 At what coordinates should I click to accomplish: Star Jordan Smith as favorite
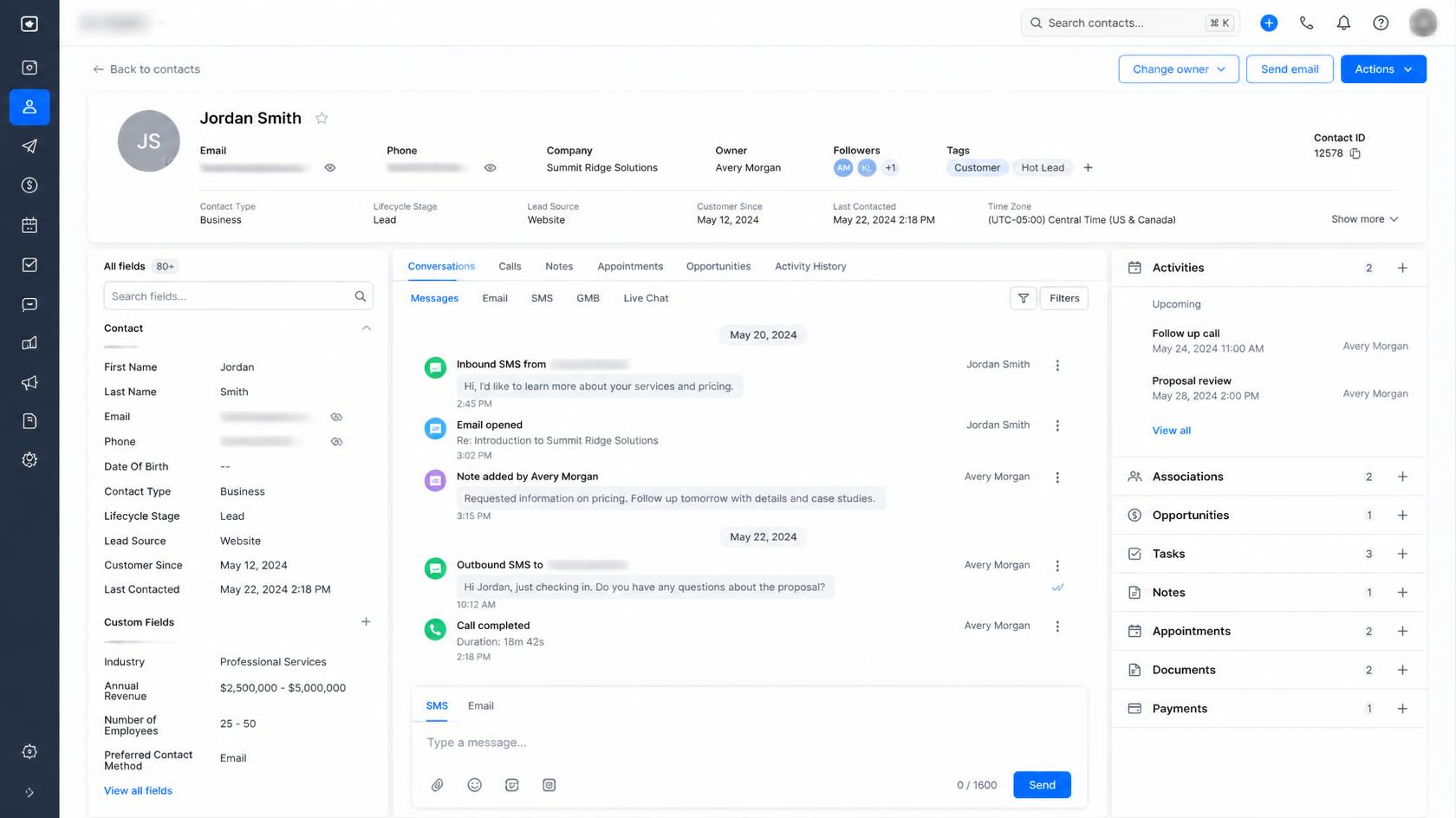[322, 118]
